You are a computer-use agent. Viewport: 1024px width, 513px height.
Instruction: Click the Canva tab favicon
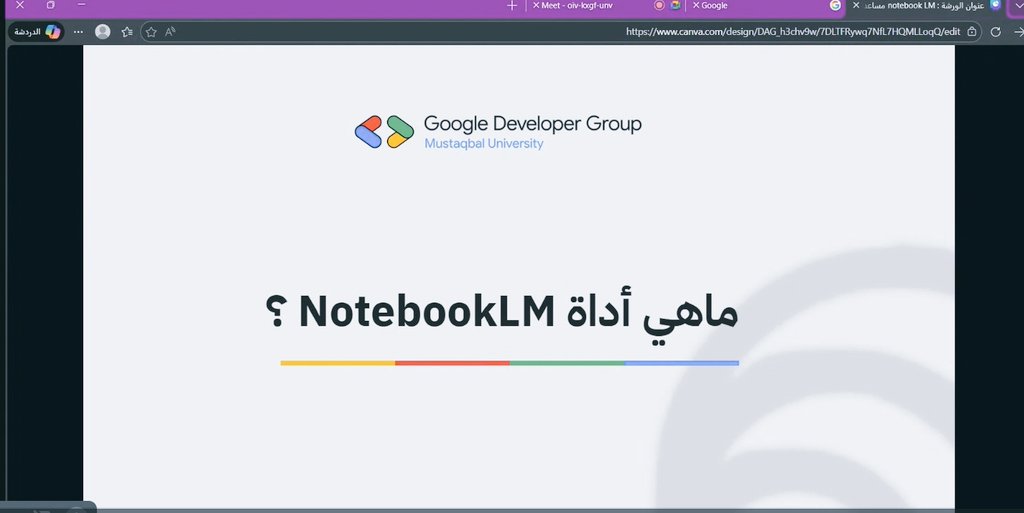995,5
